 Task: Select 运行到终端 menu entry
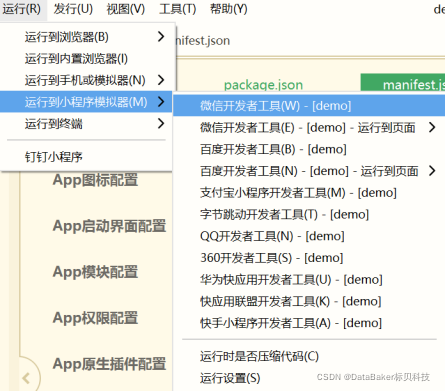tap(87, 124)
